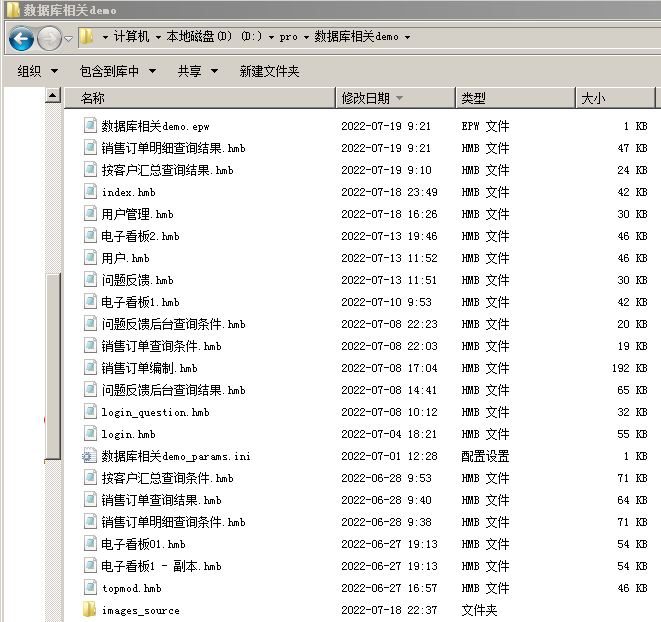
Task: Select the images_source folder icon
Action: tap(89, 610)
